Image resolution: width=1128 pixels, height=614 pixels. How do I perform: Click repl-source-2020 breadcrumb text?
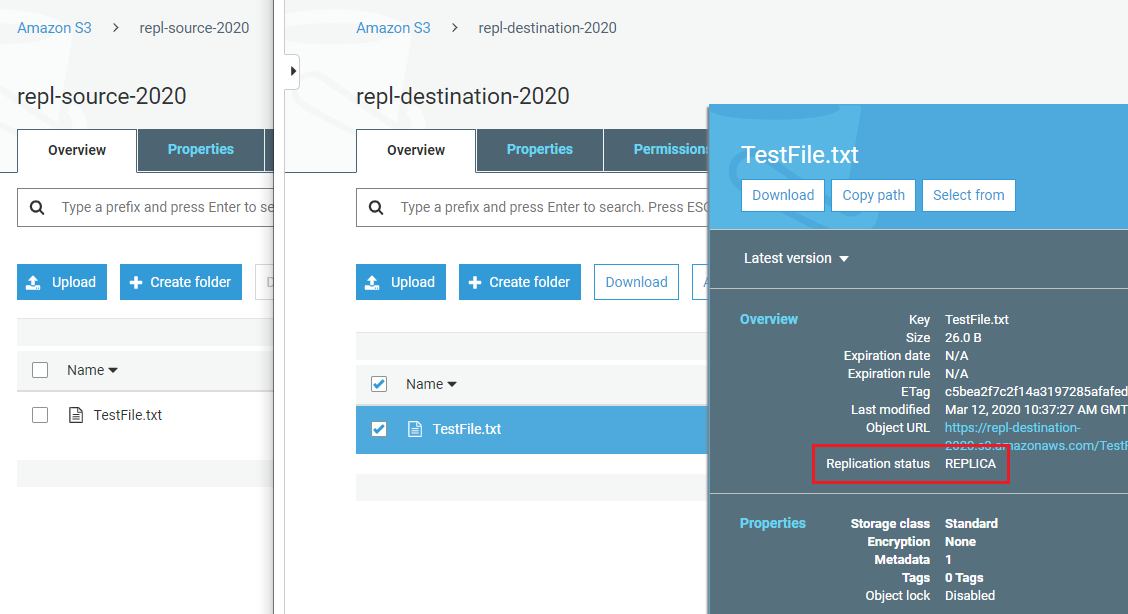(x=194, y=28)
